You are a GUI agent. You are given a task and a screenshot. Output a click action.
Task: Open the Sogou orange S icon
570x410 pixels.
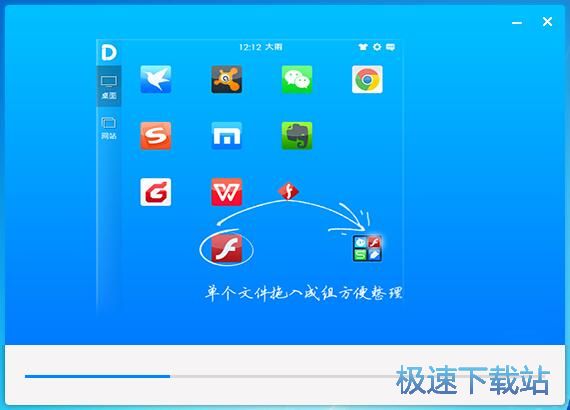click(x=156, y=136)
